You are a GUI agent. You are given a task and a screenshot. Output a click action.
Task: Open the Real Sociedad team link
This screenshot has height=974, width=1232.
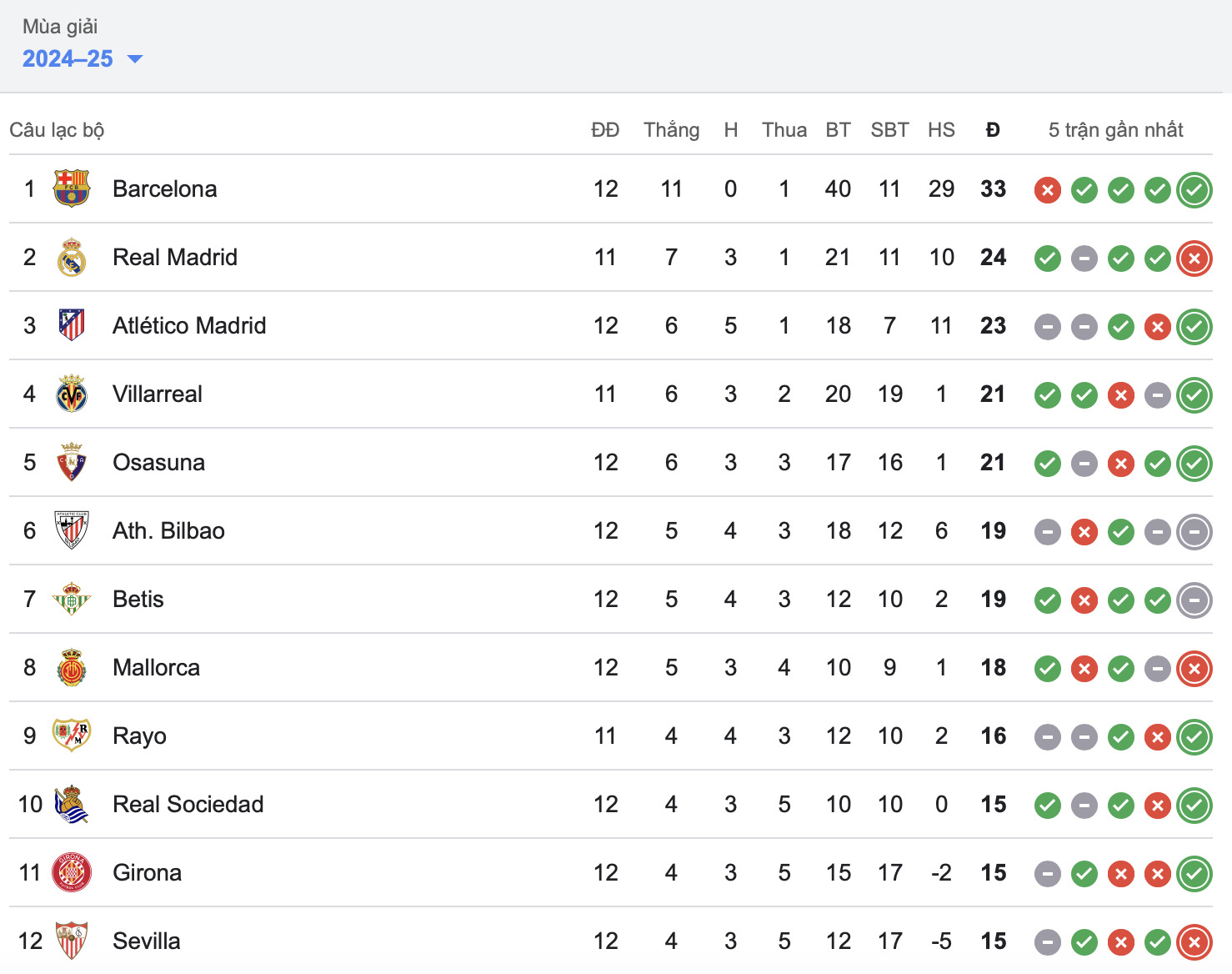[x=188, y=804]
